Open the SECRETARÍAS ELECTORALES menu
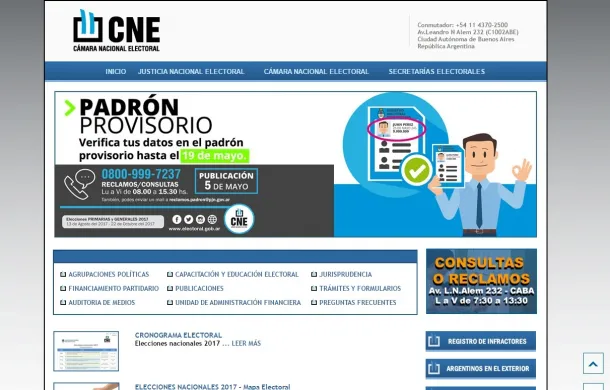This screenshot has height=390, width=610. [436, 72]
